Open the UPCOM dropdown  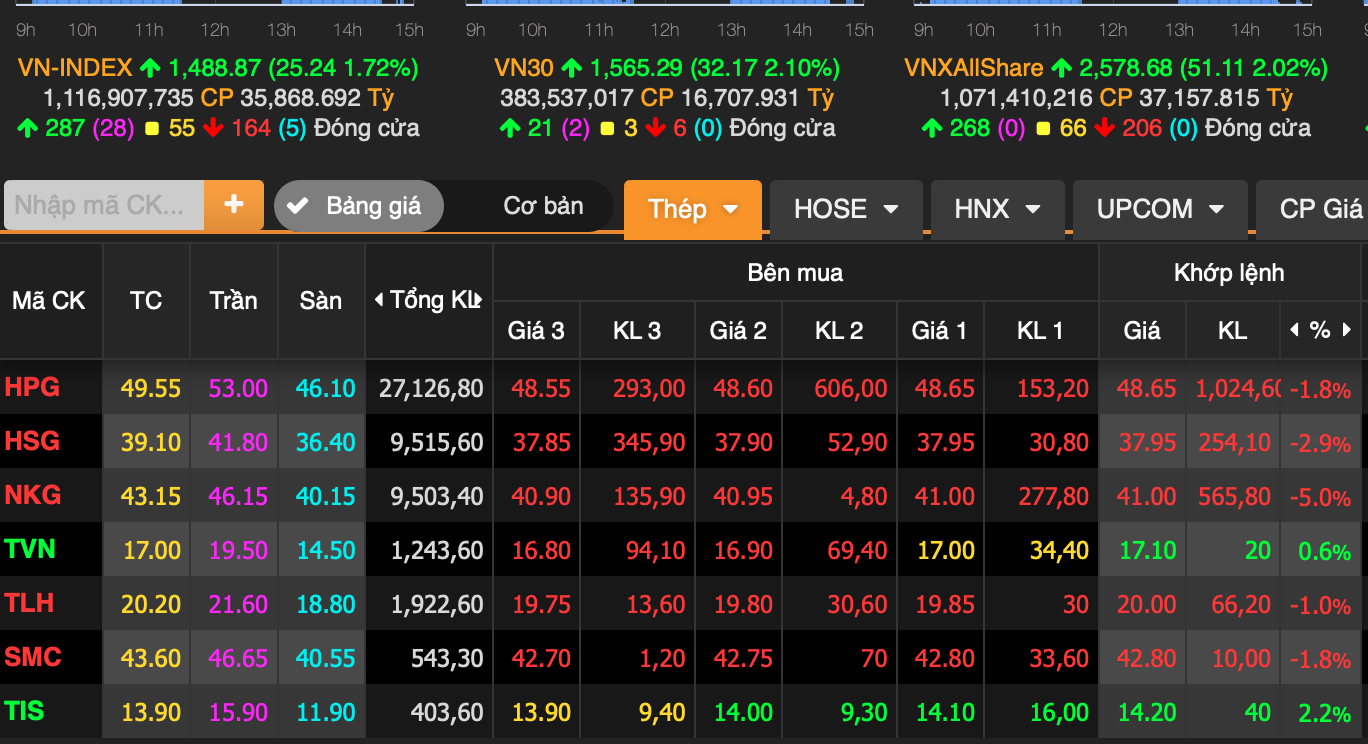coord(1160,209)
